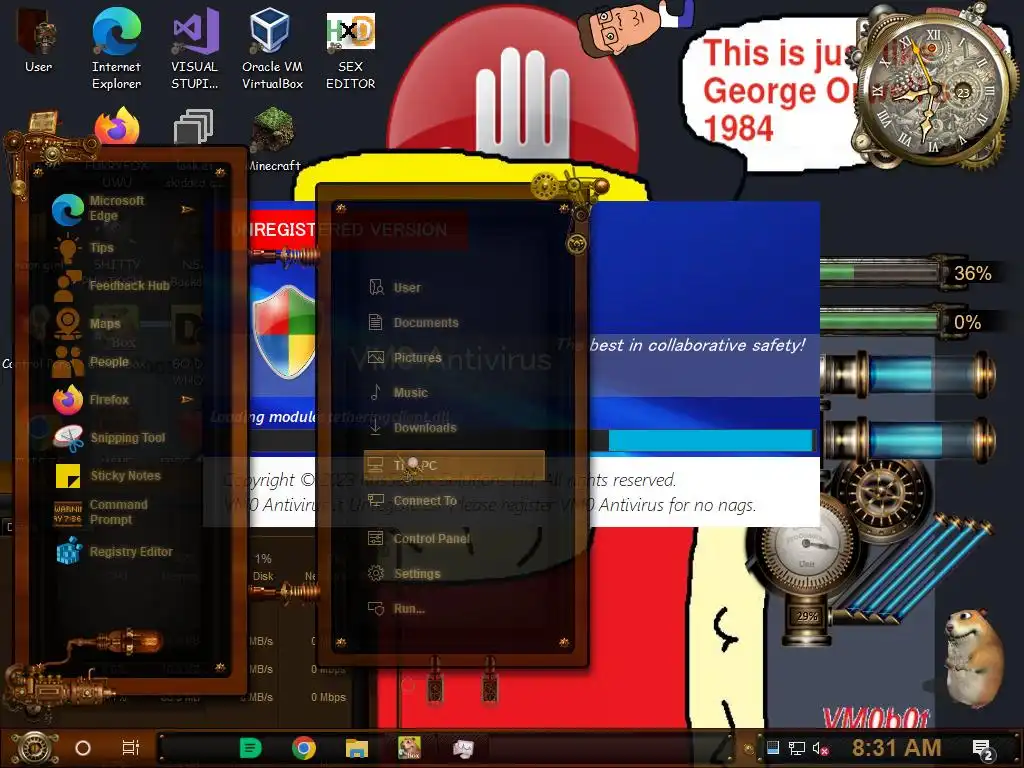Launch the VISUAL STUPI... desktop shortcut
Image resolution: width=1024 pixels, height=768 pixels.
coord(195,48)
